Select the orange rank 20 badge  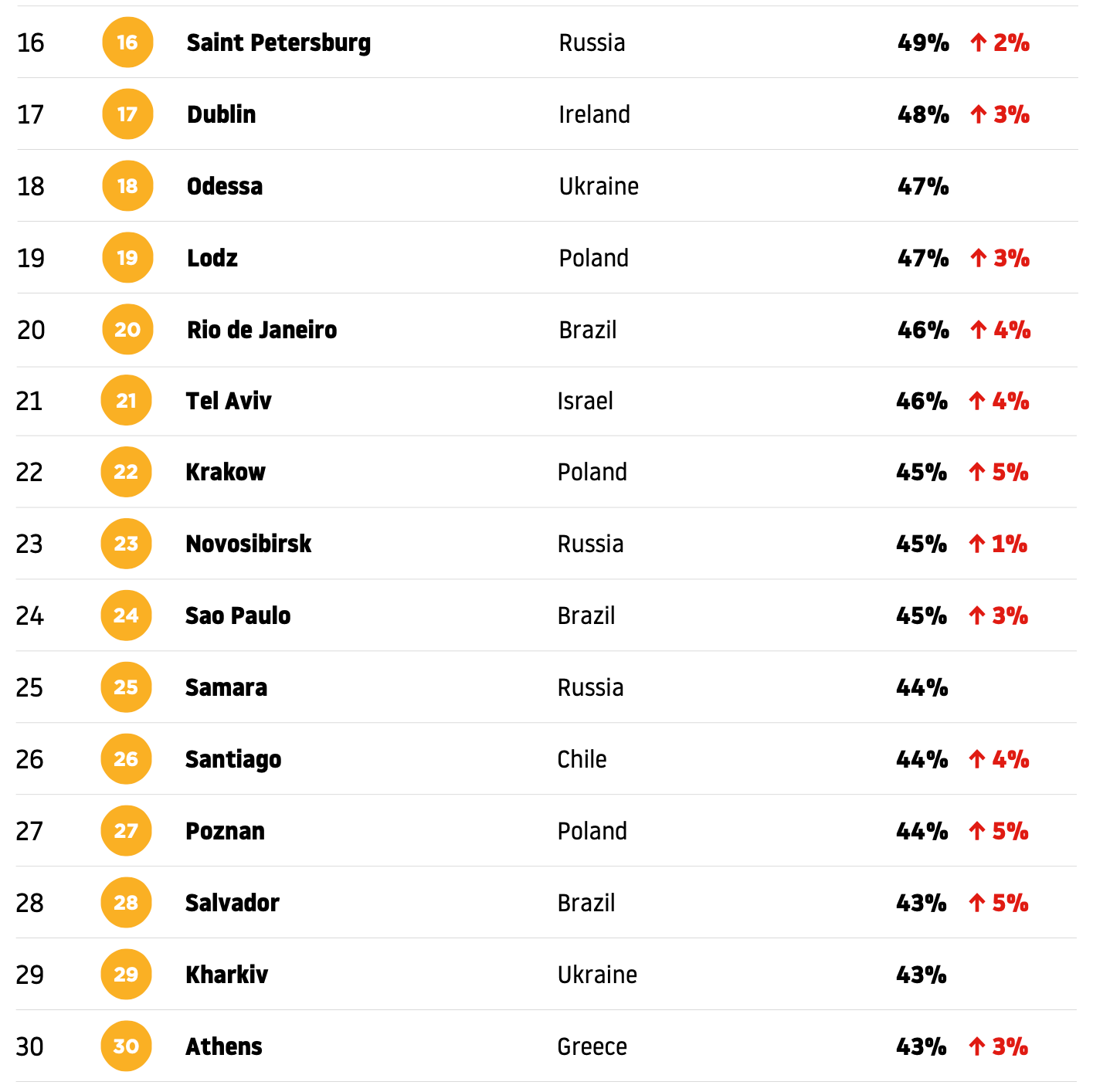tap(127, 330)
